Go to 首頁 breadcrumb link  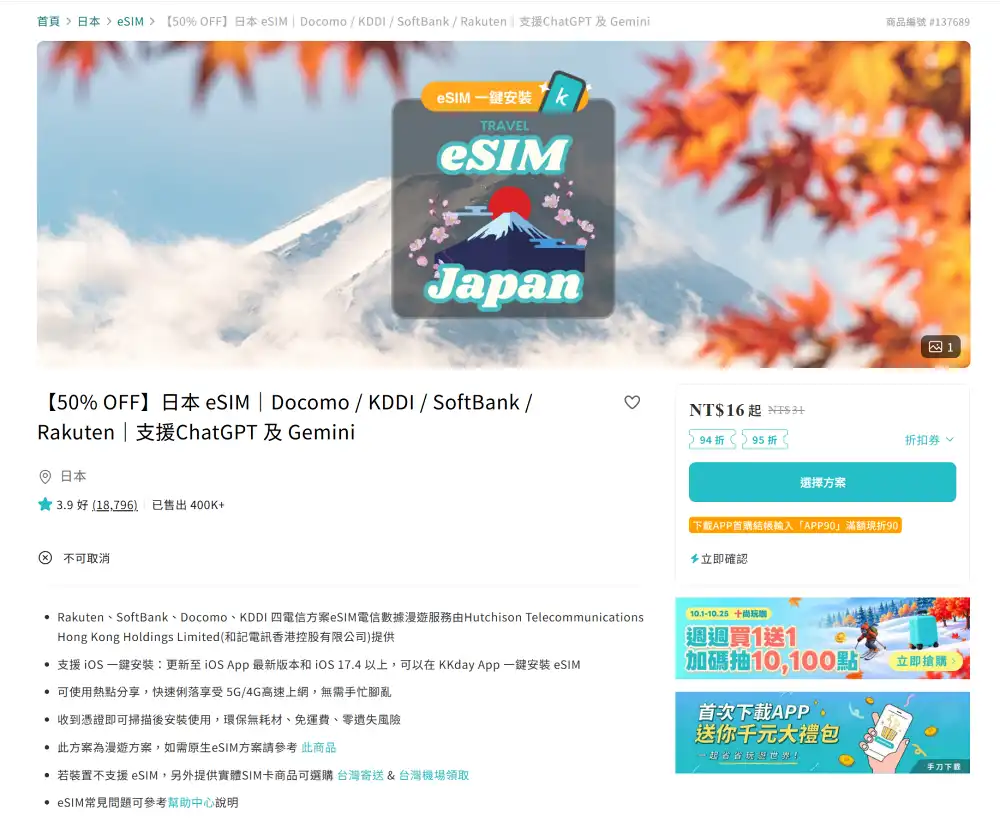pos(48,22)
